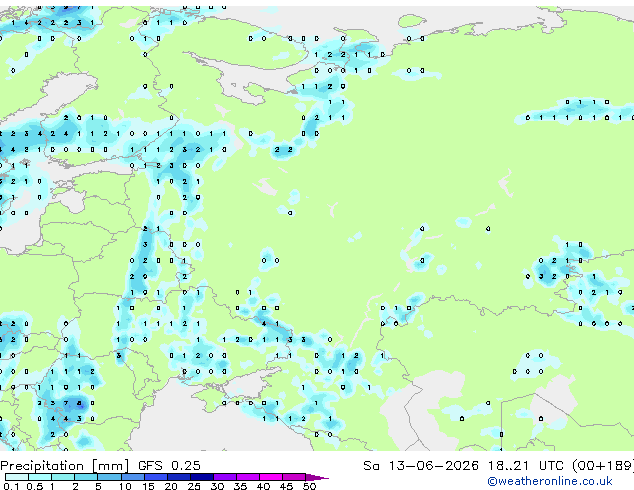Click the 'Precipitation [mm]' title text
The height and width of the screenshot is (490, 634).
tap(65, 466)
